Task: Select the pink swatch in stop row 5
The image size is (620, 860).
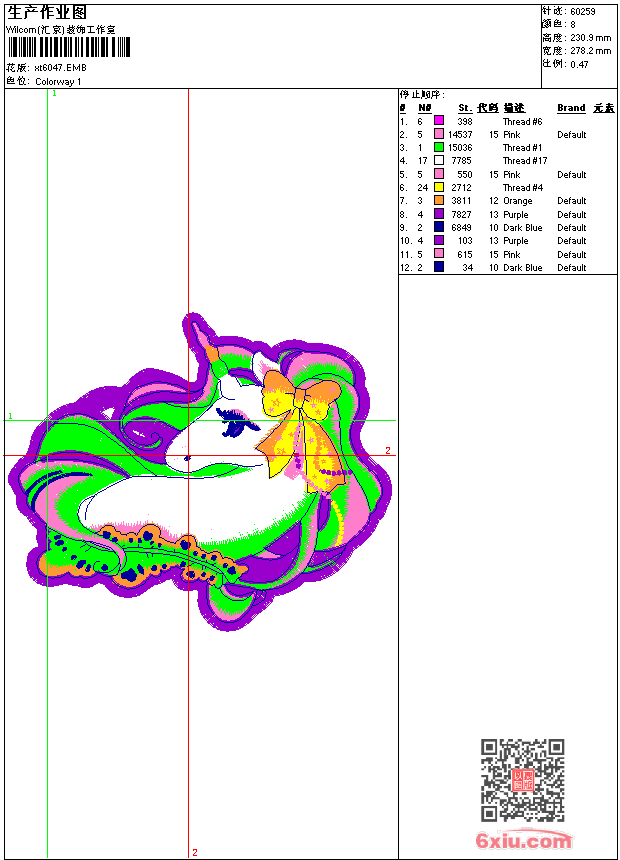Action: tap(439, 174)
